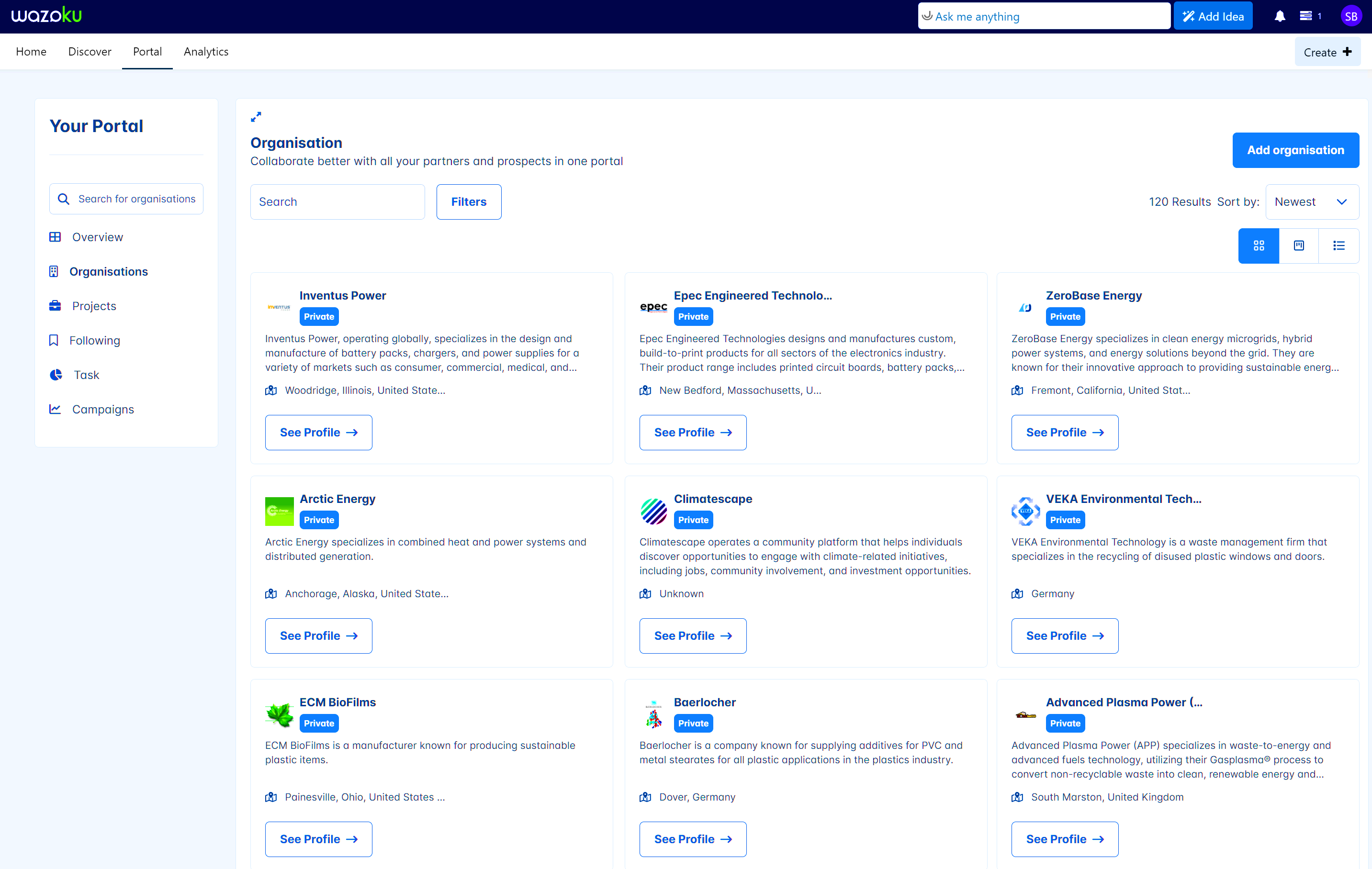Open Following in the sidebar
Image resolution: width=1372 pixels, height=869 pixels.
[x=95, y=341]
